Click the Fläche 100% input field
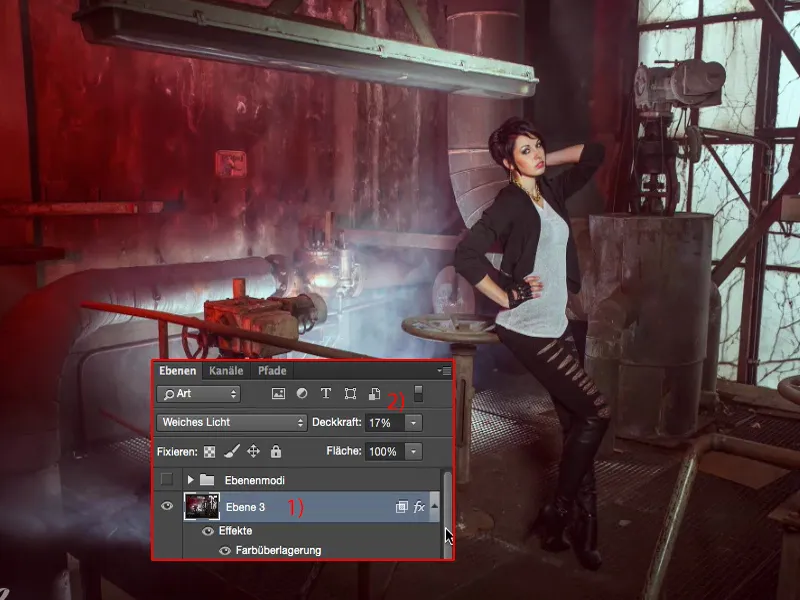This screenshot has height=600, width=800. pos(385,452)
